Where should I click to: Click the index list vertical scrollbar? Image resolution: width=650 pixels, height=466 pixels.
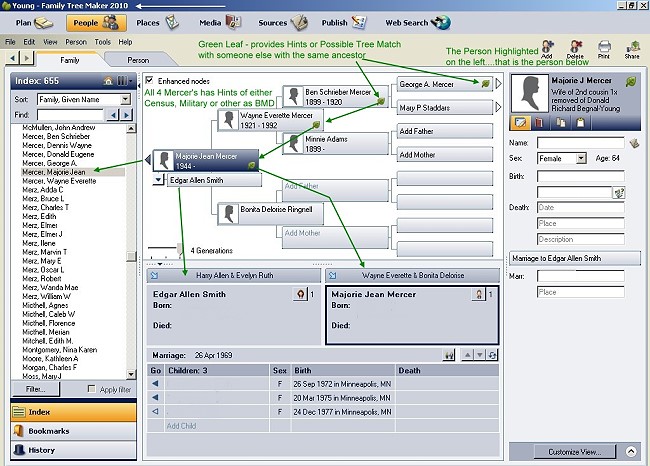point(131,251)
